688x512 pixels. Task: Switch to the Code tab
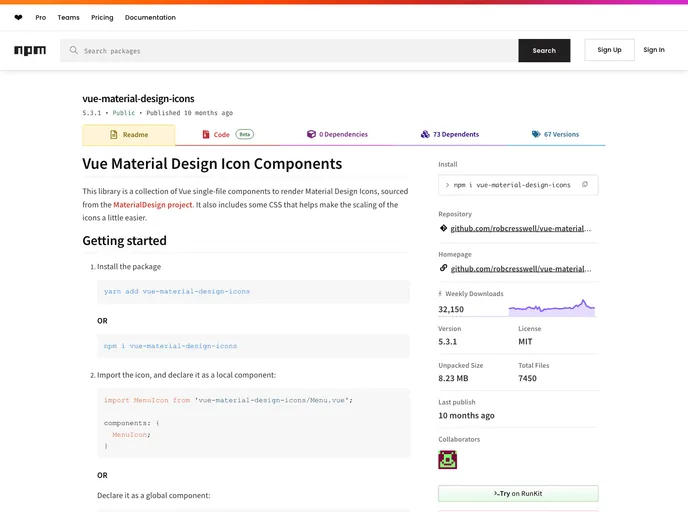tap(221, 134)
